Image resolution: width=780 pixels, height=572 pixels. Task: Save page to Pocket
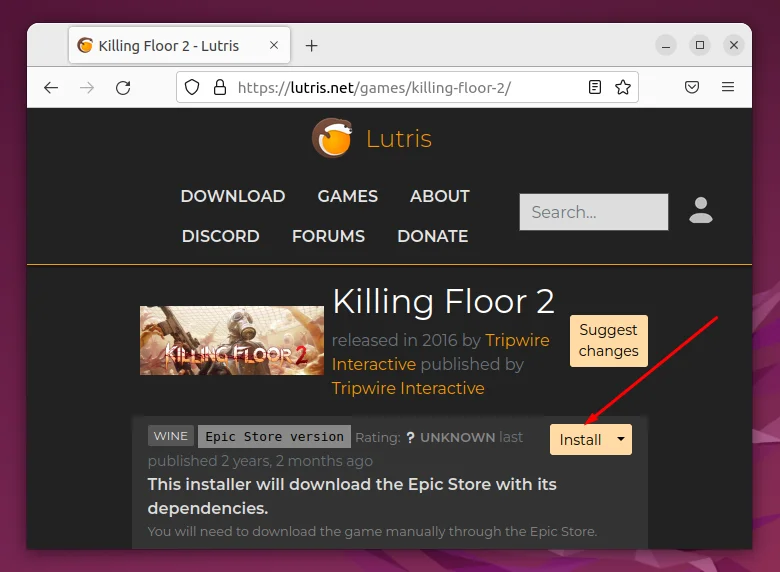pos(692,88)
